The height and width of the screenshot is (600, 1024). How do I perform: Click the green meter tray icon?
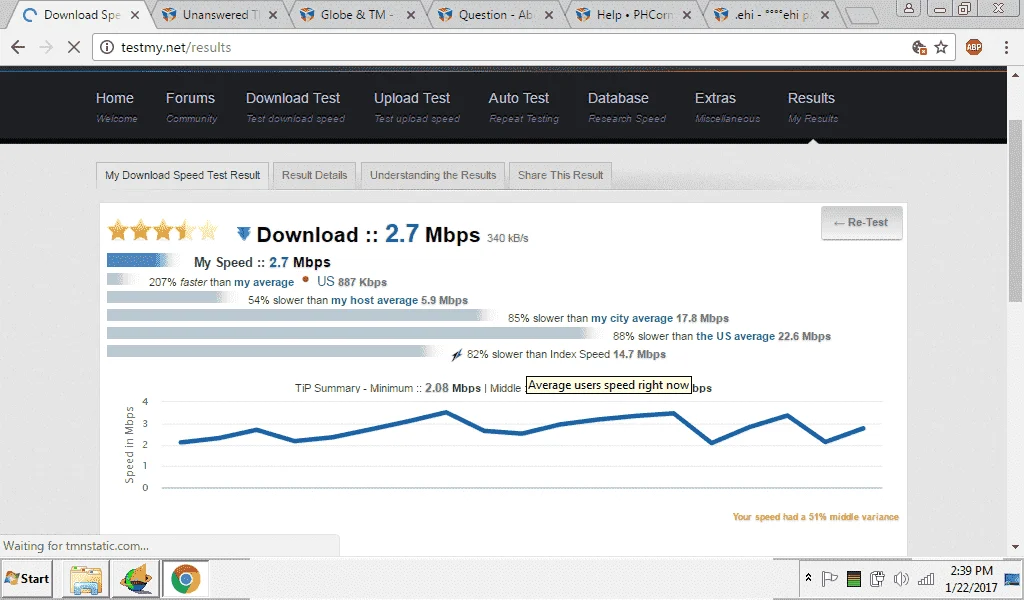click(853, 578)
